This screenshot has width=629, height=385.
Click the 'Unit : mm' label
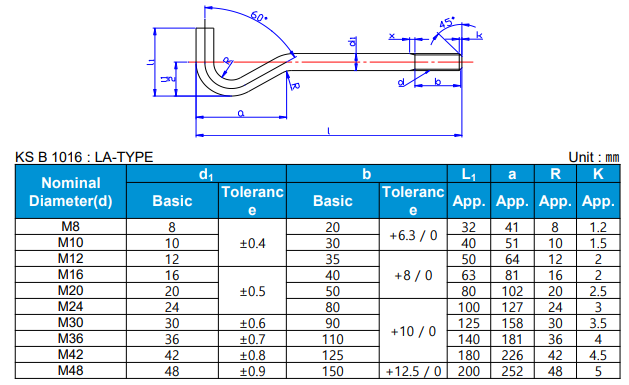click(x=594, y=157)
